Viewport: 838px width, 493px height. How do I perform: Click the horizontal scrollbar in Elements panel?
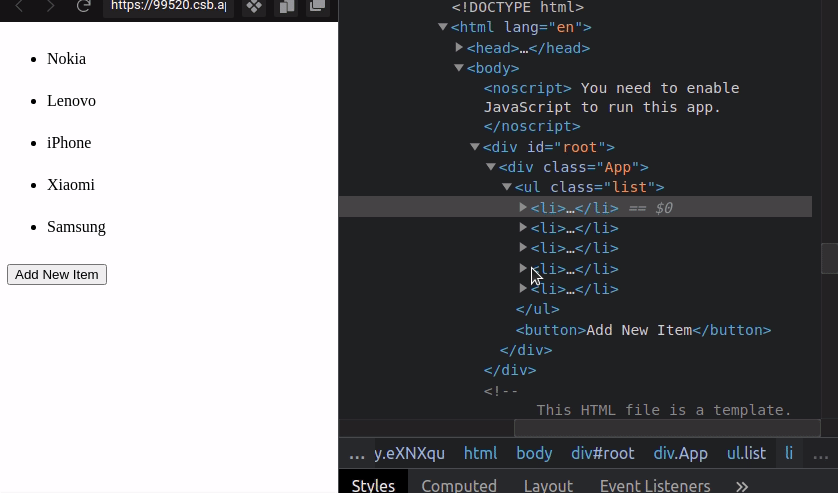point(666,428)
